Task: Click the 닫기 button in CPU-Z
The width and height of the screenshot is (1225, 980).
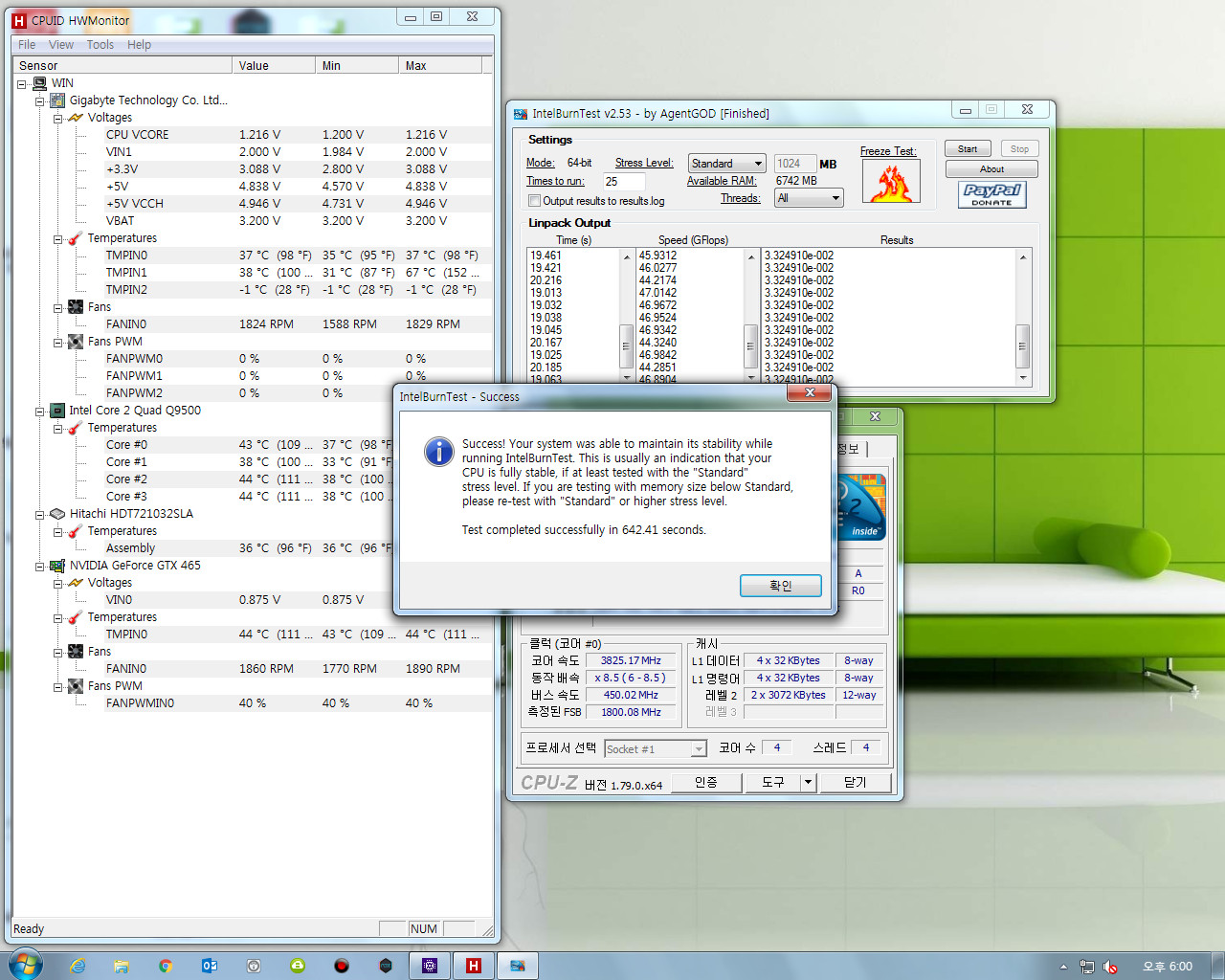Action: point(856,783)
